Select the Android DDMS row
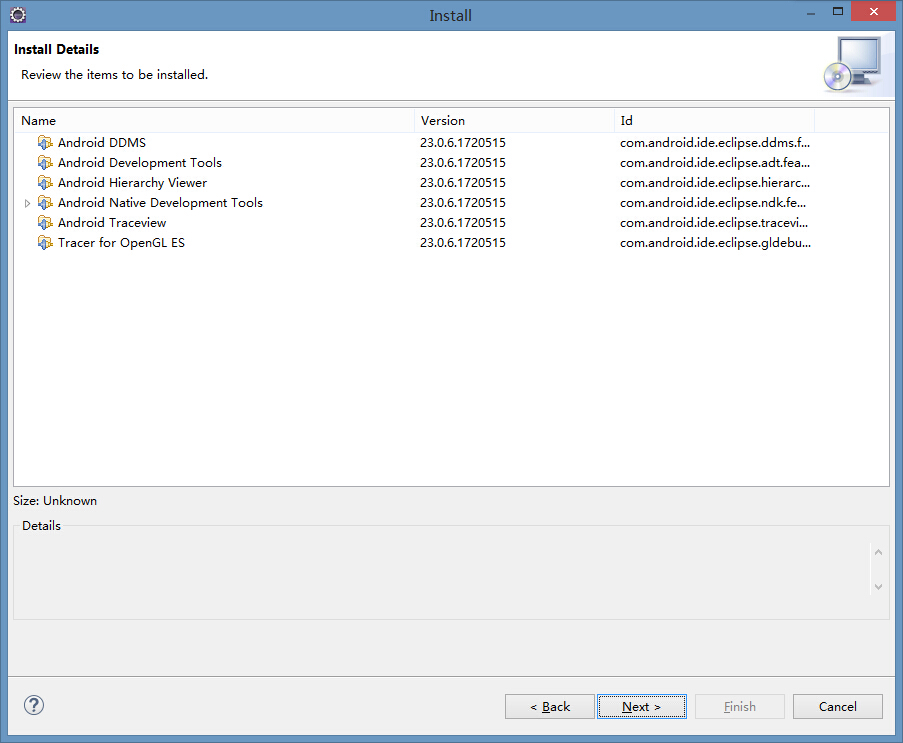Screen dimensions: 903x743 coord(451,142)
